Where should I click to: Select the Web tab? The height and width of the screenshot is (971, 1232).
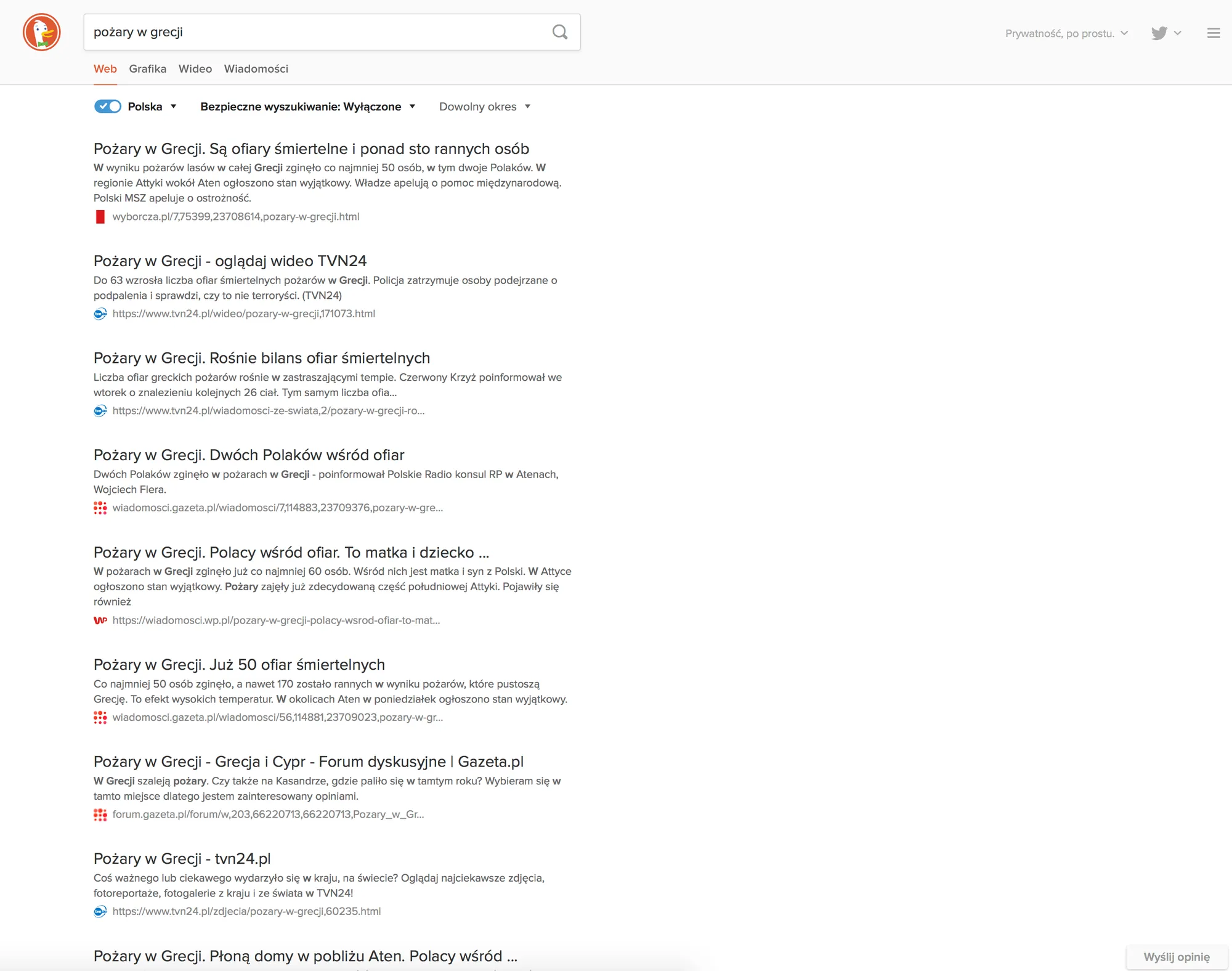[105, 69]
